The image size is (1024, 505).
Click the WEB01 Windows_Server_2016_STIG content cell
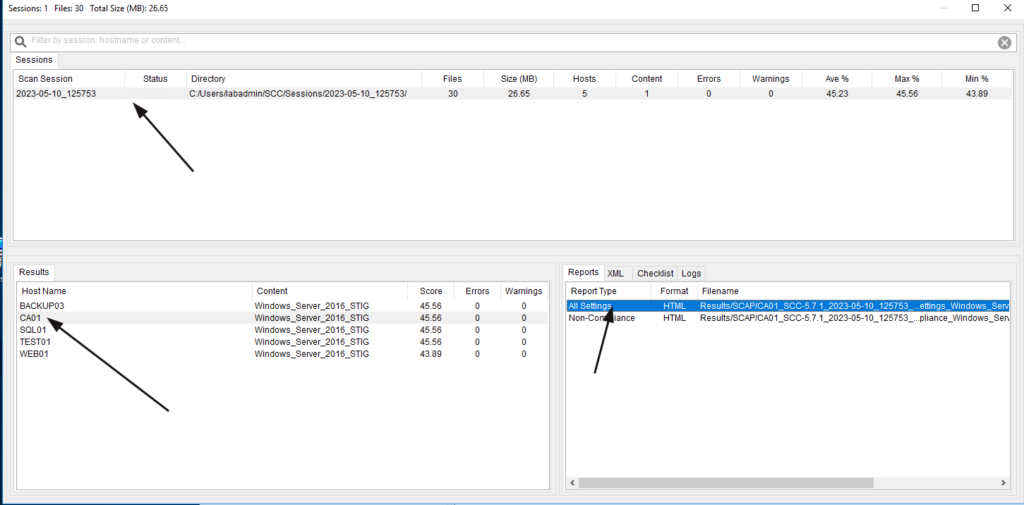point(312,353)
